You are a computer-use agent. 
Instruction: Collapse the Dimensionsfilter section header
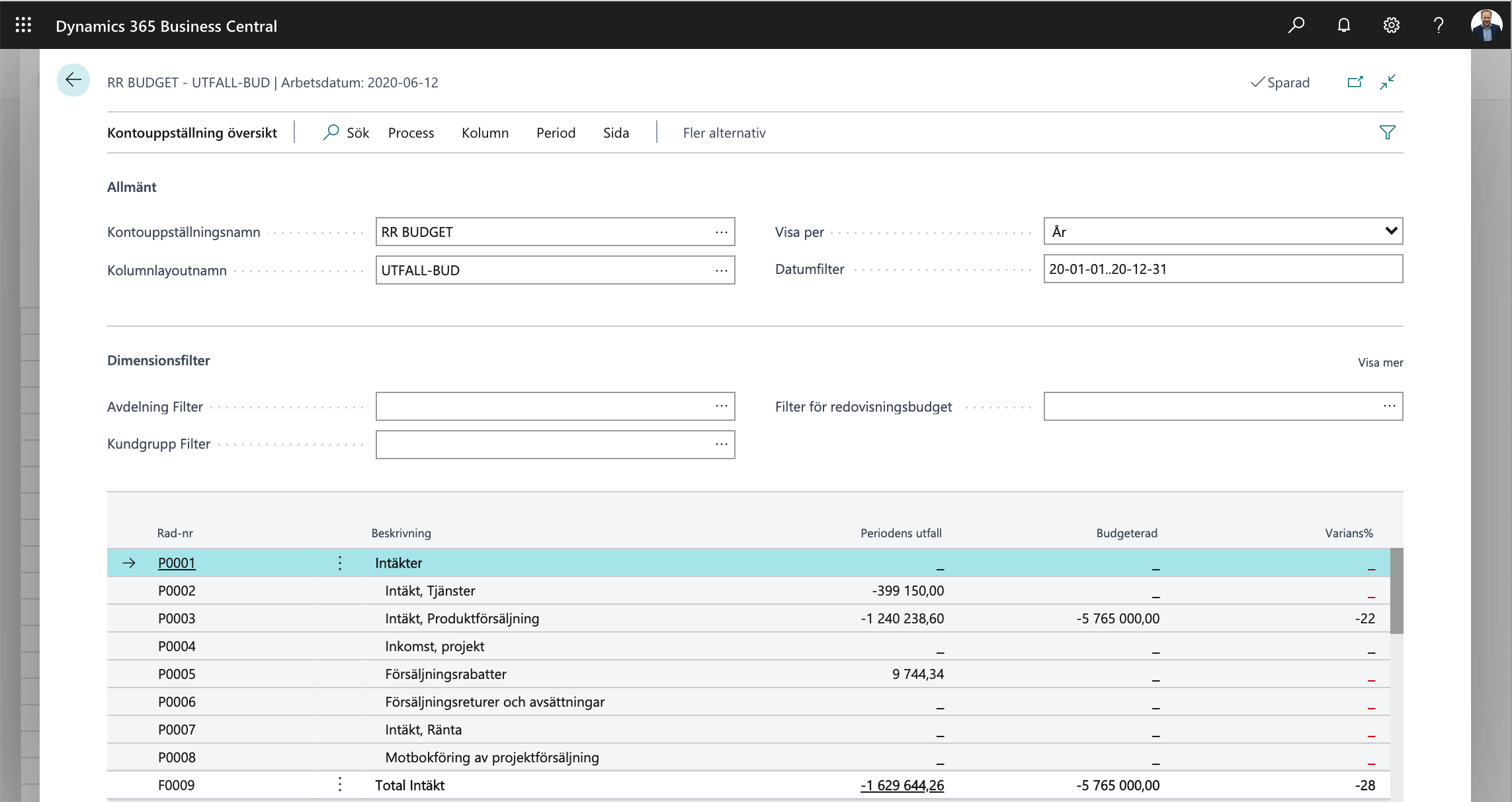click(x=158, y=360)
